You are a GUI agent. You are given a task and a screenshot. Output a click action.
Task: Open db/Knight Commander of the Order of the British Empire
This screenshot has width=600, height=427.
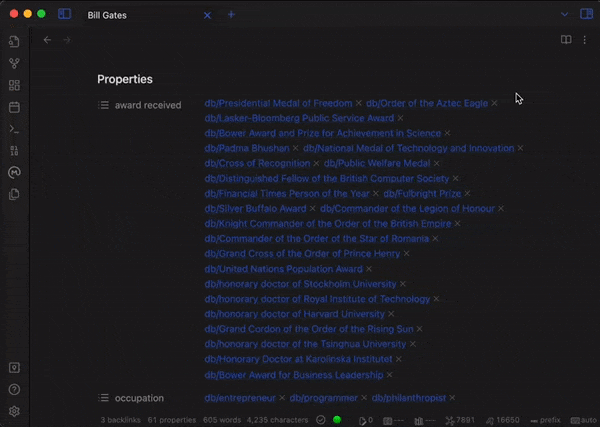click(328, 223)
